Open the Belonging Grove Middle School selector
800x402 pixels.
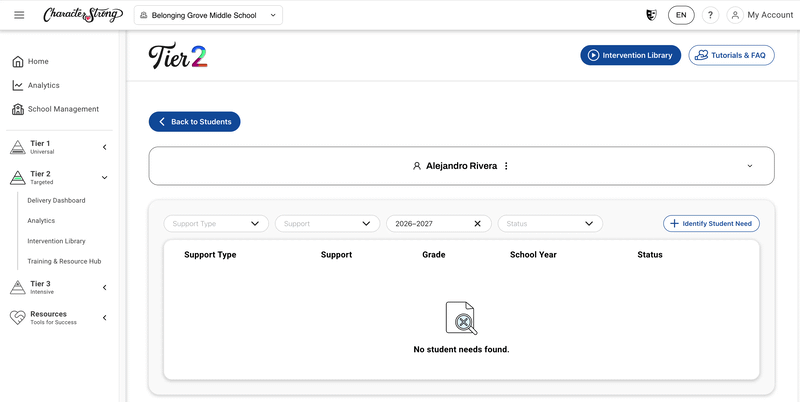click(x=208, y=15)
